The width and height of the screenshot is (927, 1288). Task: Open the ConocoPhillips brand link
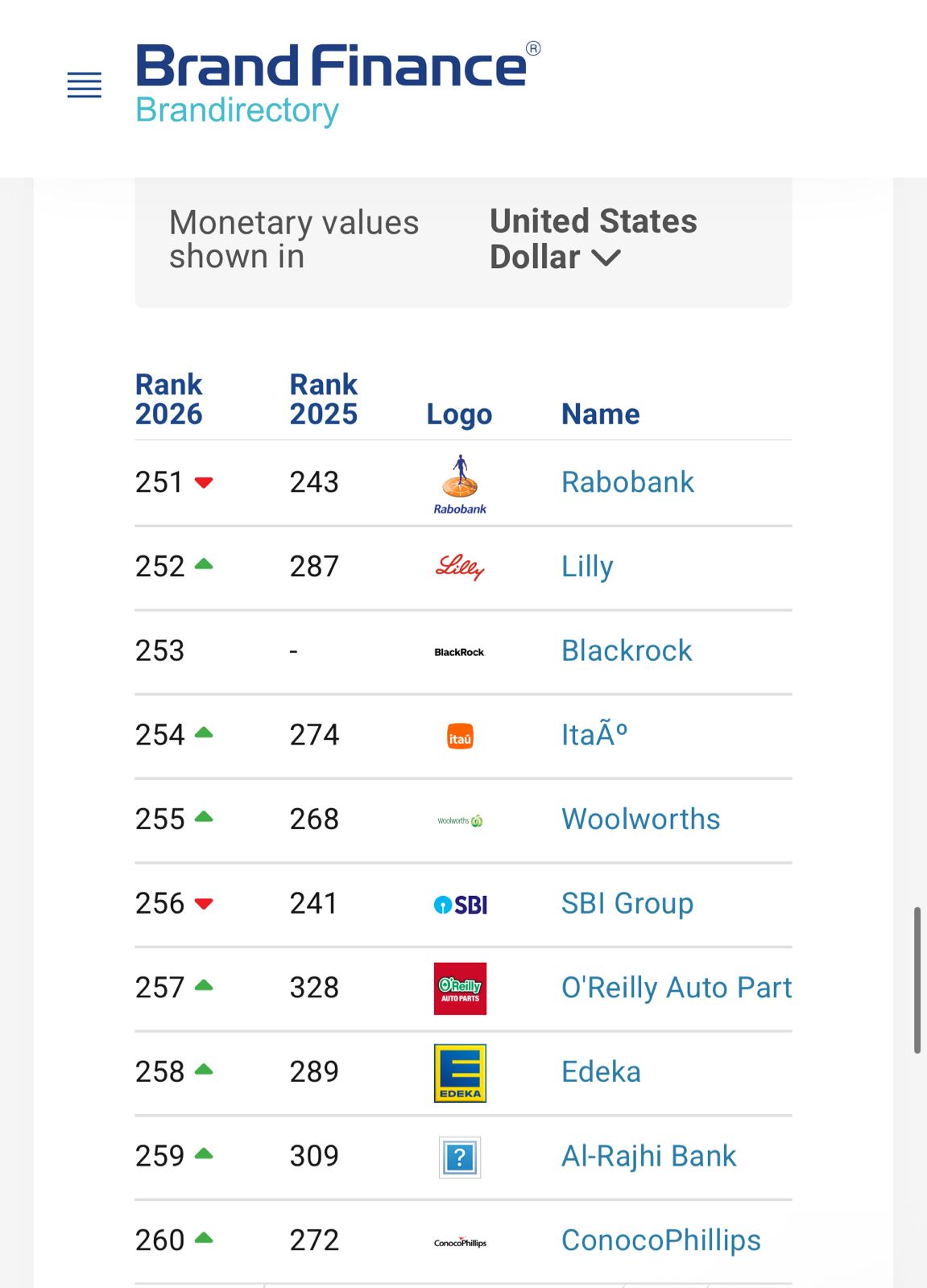(660, 1241)
